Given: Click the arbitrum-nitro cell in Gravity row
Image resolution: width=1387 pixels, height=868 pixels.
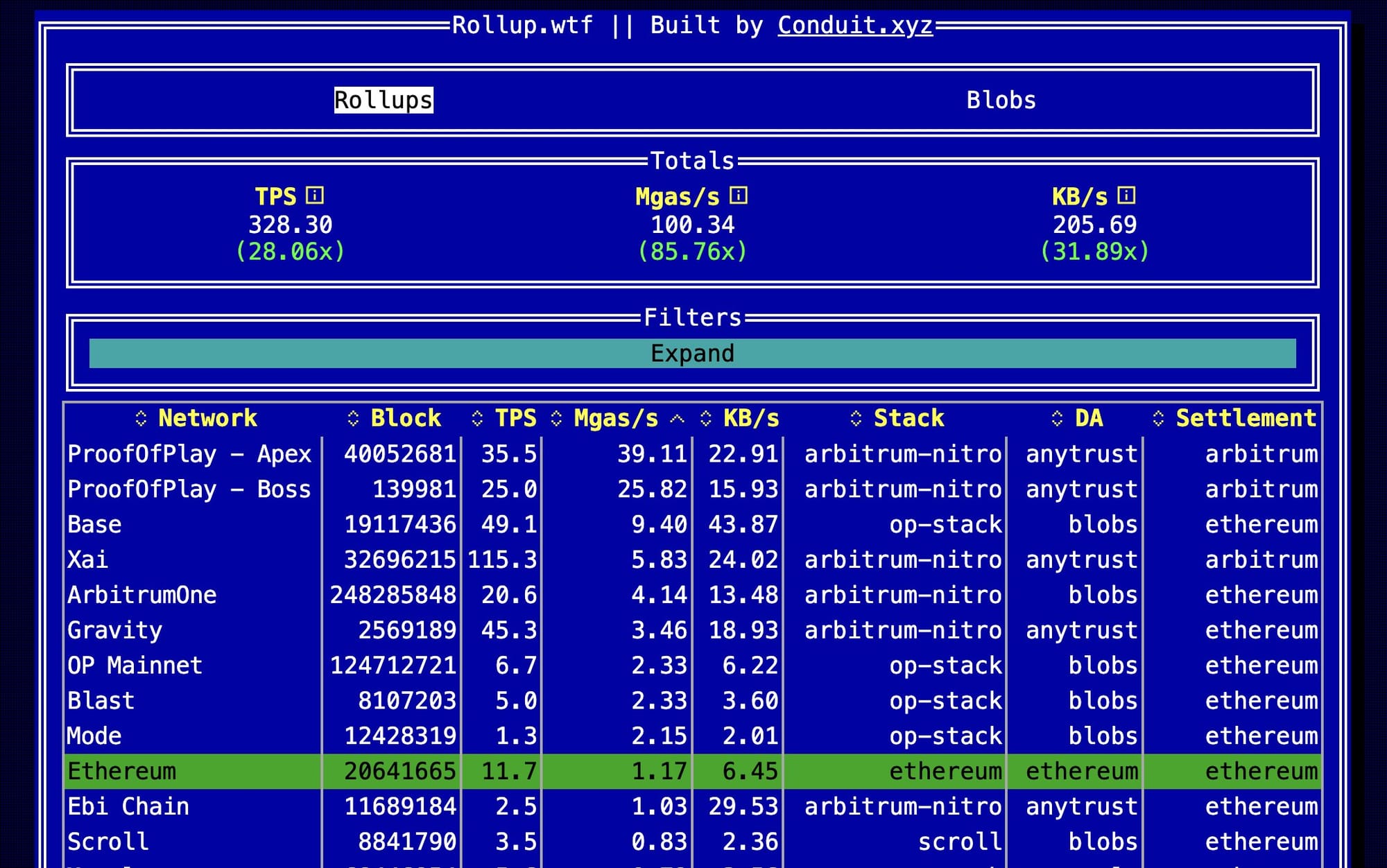Looking at the screenshot, I should coord(904,630).
